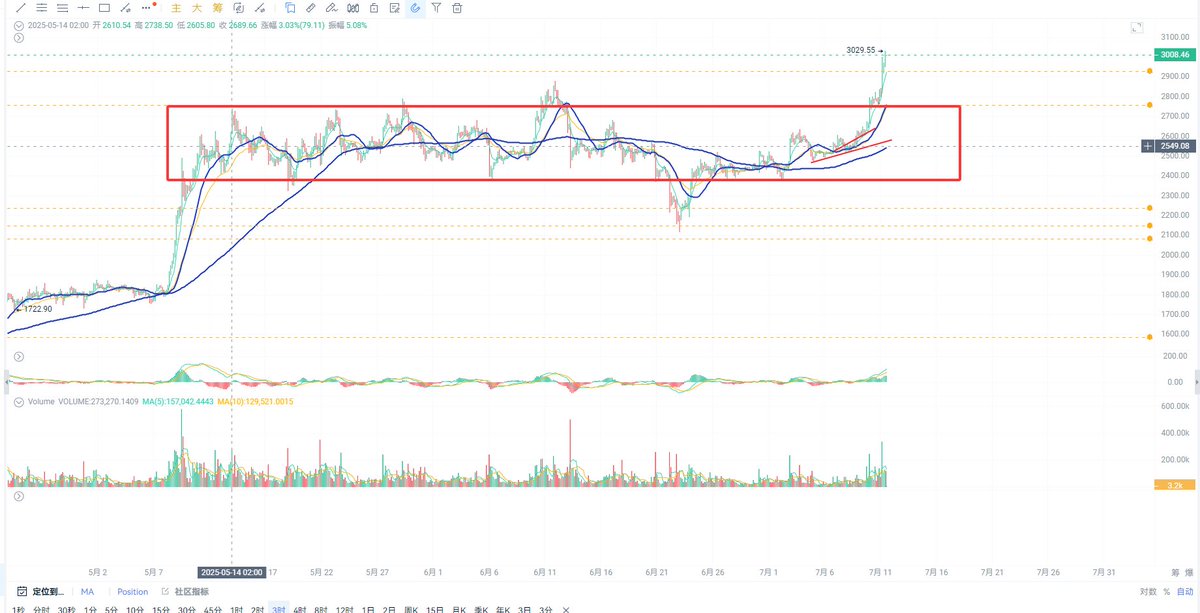1200x613 pixels.
Task: Open the 定位到 date locator
Action: [41, 591]
